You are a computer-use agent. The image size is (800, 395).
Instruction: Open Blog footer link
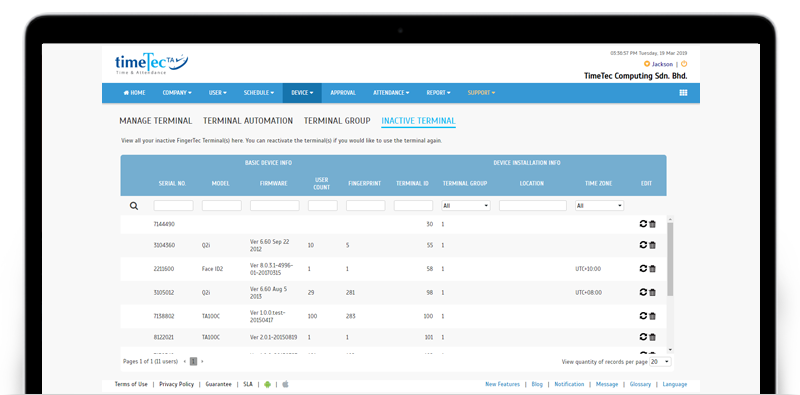point(537,384)
